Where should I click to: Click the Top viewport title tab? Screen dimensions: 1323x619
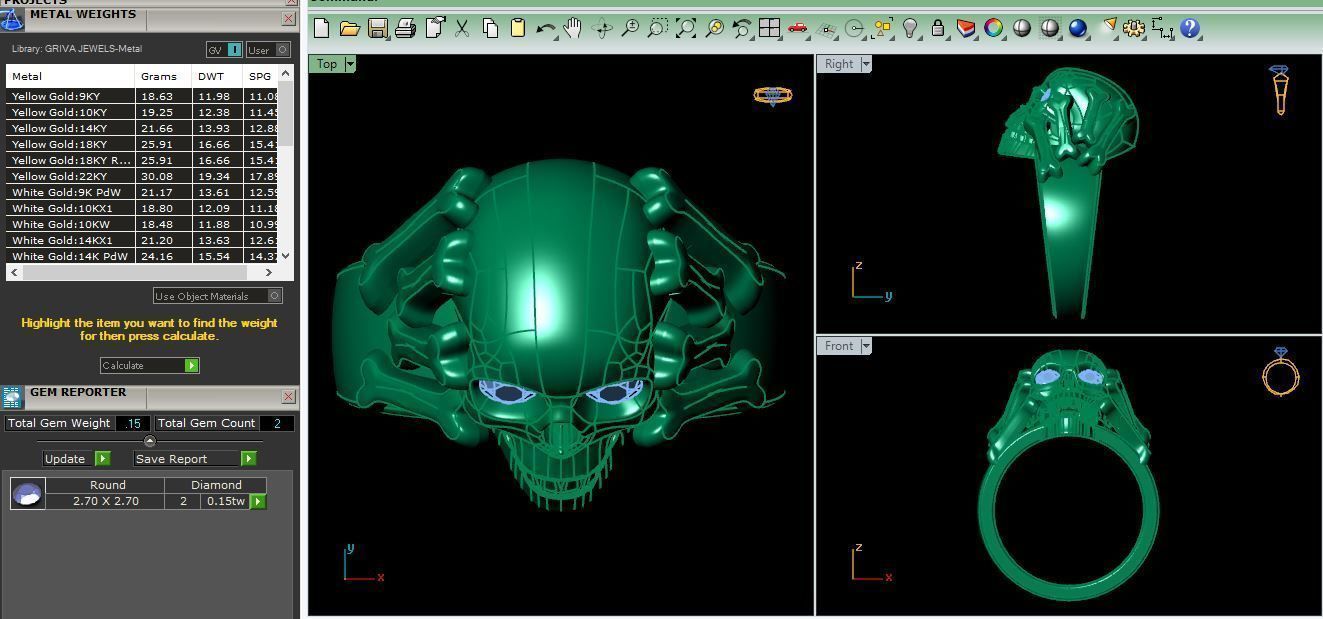(327, 64)
